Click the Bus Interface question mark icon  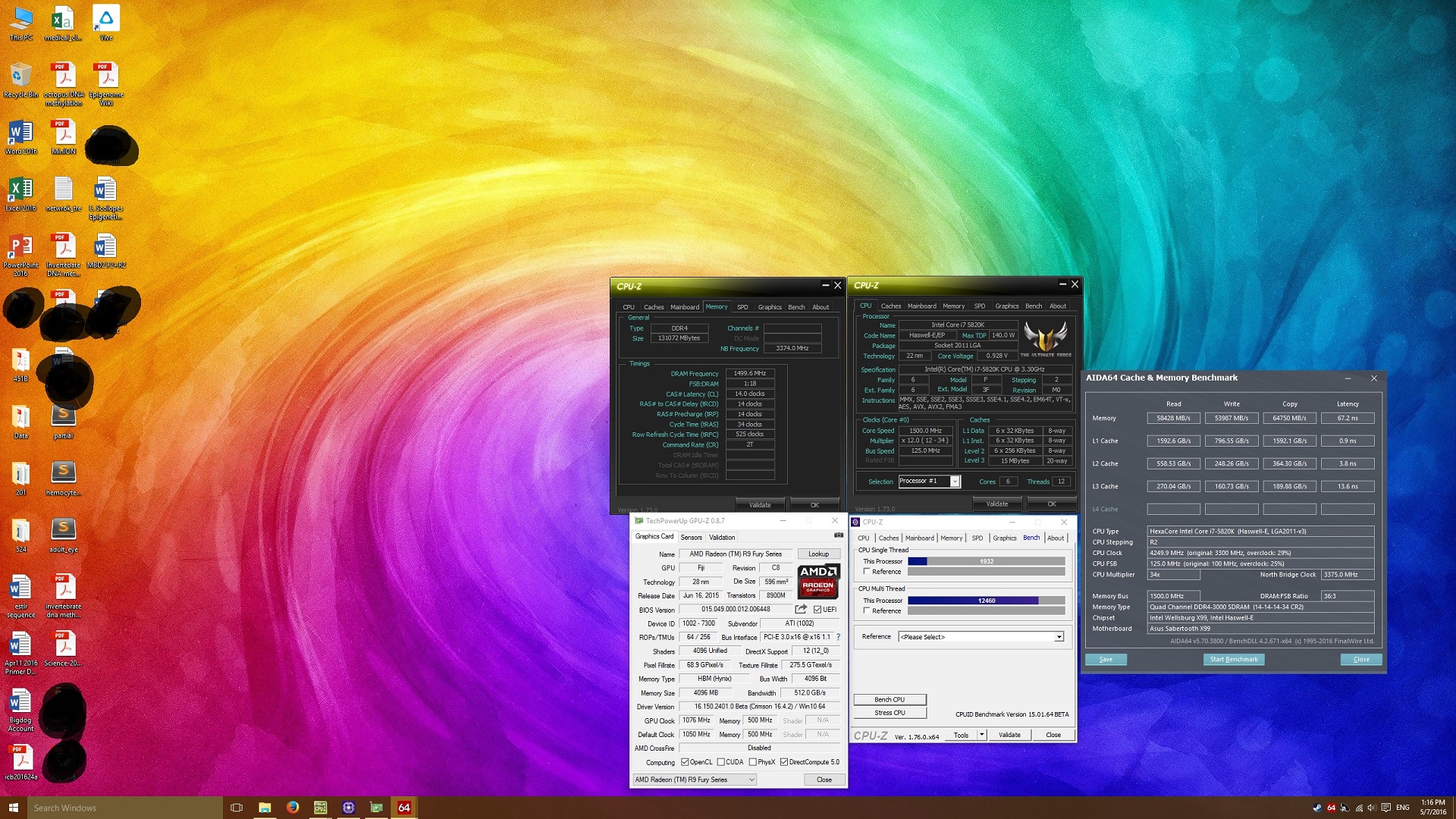[x=838, y=637]
